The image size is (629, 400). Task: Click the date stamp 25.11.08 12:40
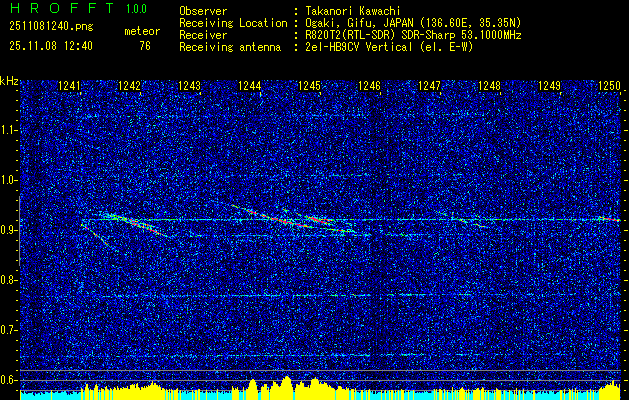51,46
